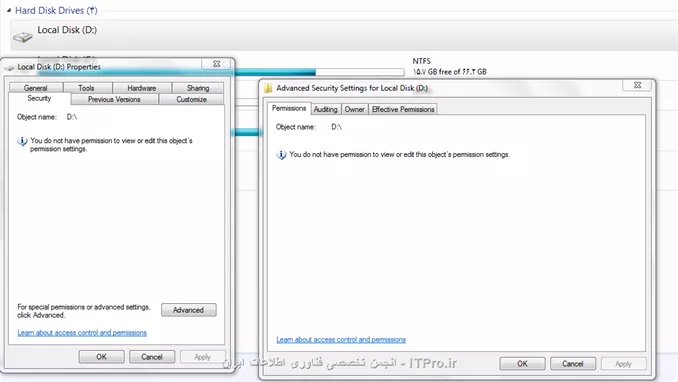Viewport: 678px width, 382px height.
Task: Switch to the Tools tab
Action: (87, 88)
